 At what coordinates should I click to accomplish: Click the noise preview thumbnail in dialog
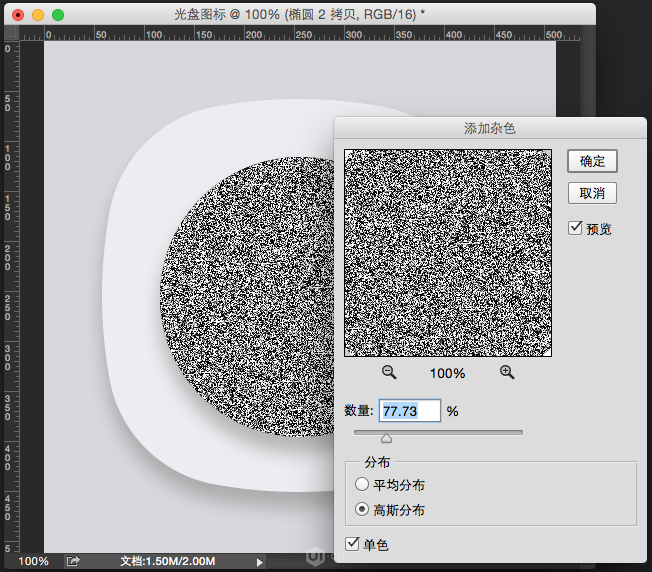tap(448, 253)
